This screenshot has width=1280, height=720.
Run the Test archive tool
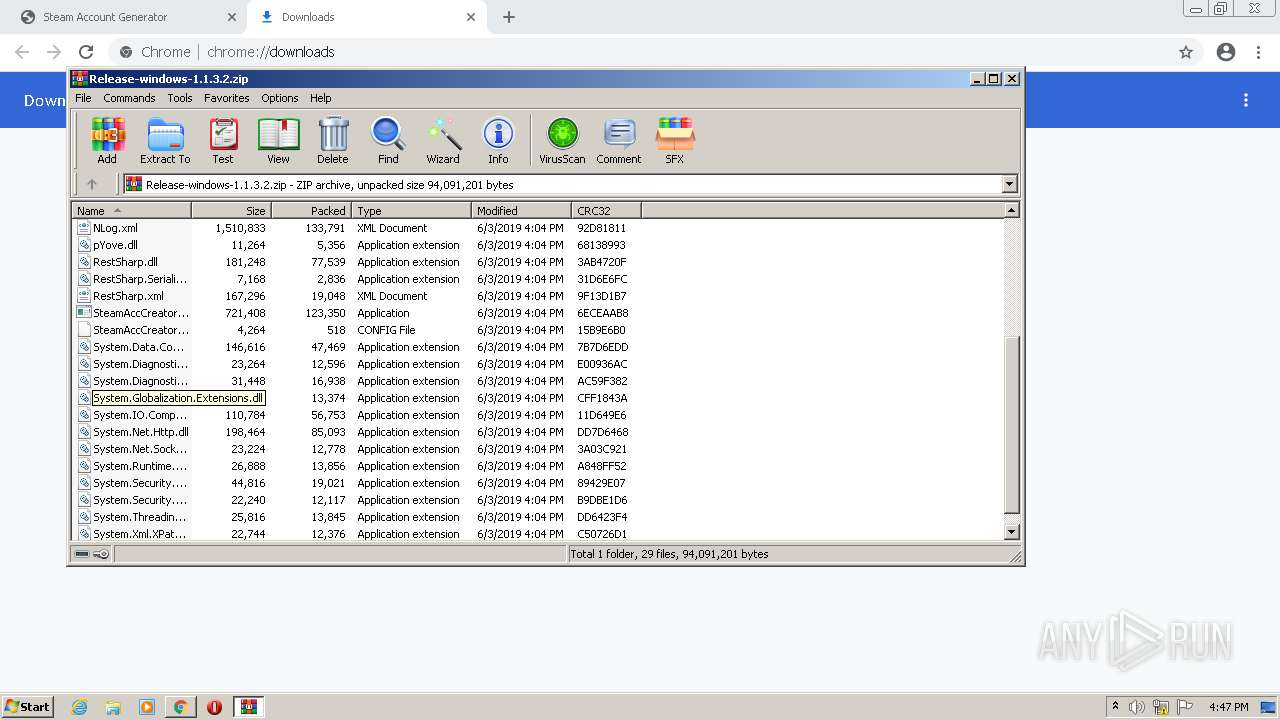pyautogui.click(x=223, y=141)
